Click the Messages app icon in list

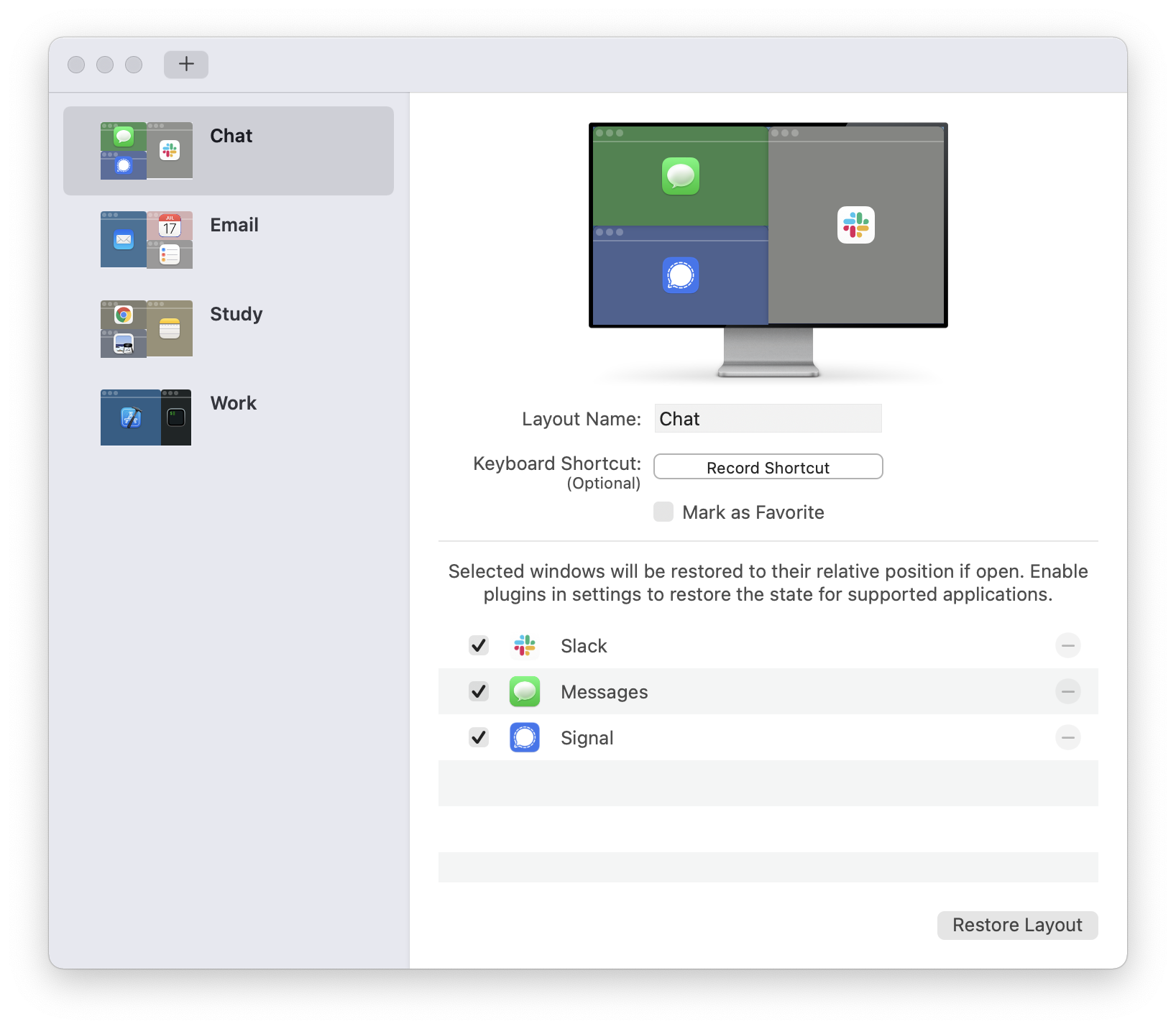[525, 691]
